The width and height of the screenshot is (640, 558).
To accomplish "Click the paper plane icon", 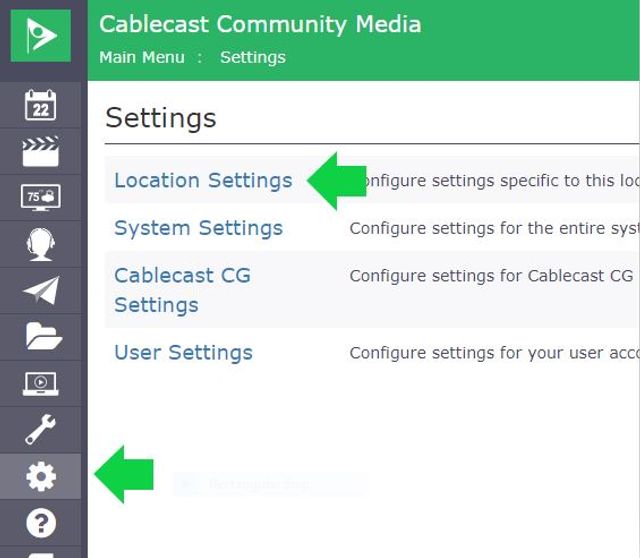I will (41, 291).
